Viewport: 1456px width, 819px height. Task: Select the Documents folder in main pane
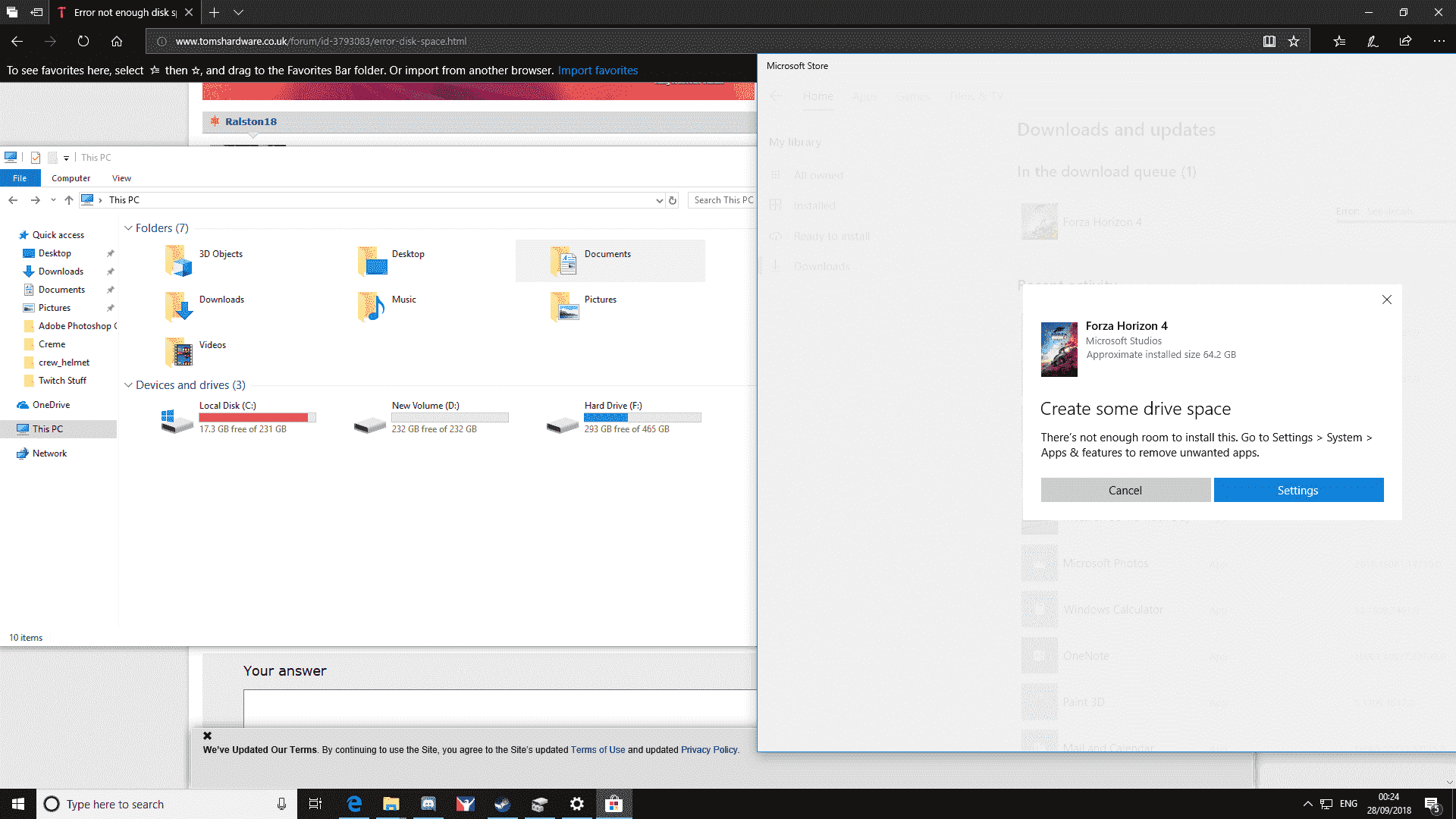[x=610, y=261]
